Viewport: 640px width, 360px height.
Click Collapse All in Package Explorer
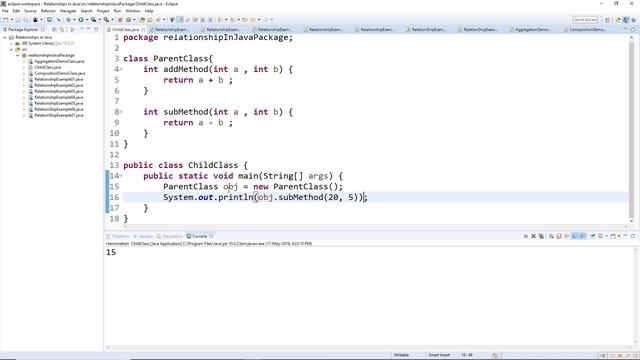pos(54,29)
